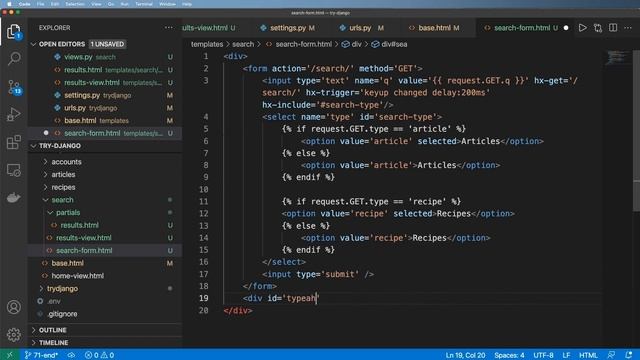Open results.html in Open Editors list
The width and height of the screenshot is (640, 360).
pos(105,70)
